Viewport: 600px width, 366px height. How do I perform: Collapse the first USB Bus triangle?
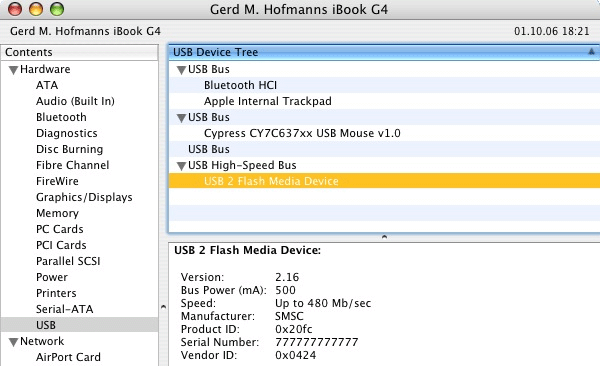point(181,70)
